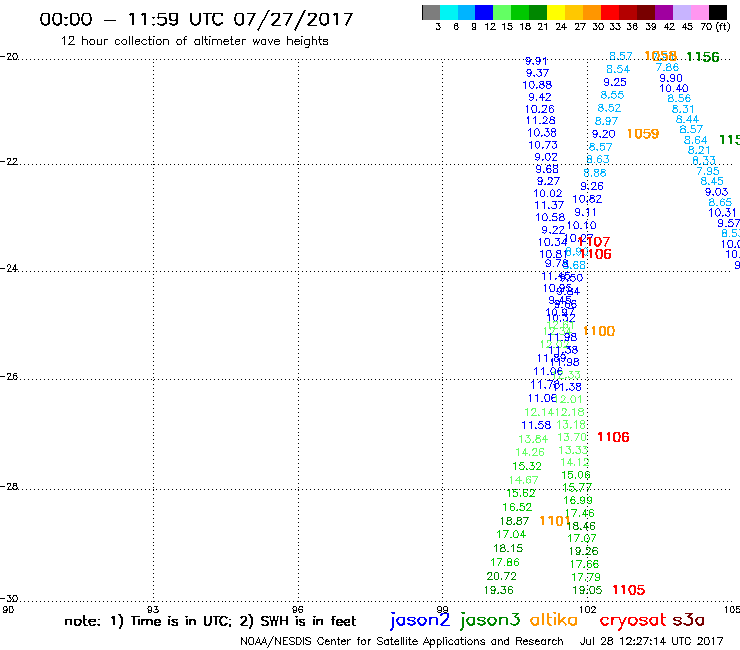This screenshot has height=650, width=740.
Task: Click the note 'Time is in UTC; SWH is in feet'
Action: pyautogui.click(x=210, y=621)
